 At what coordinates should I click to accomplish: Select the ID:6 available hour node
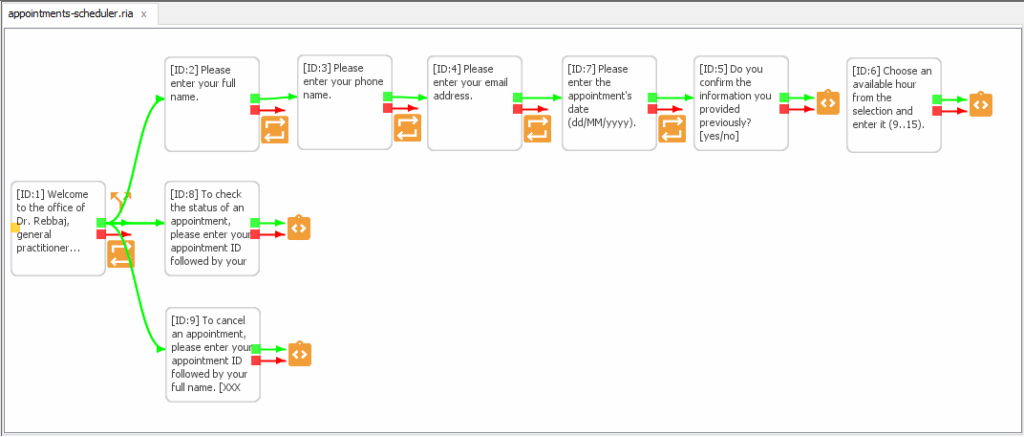pyautogui.click(x=893, y=104)
